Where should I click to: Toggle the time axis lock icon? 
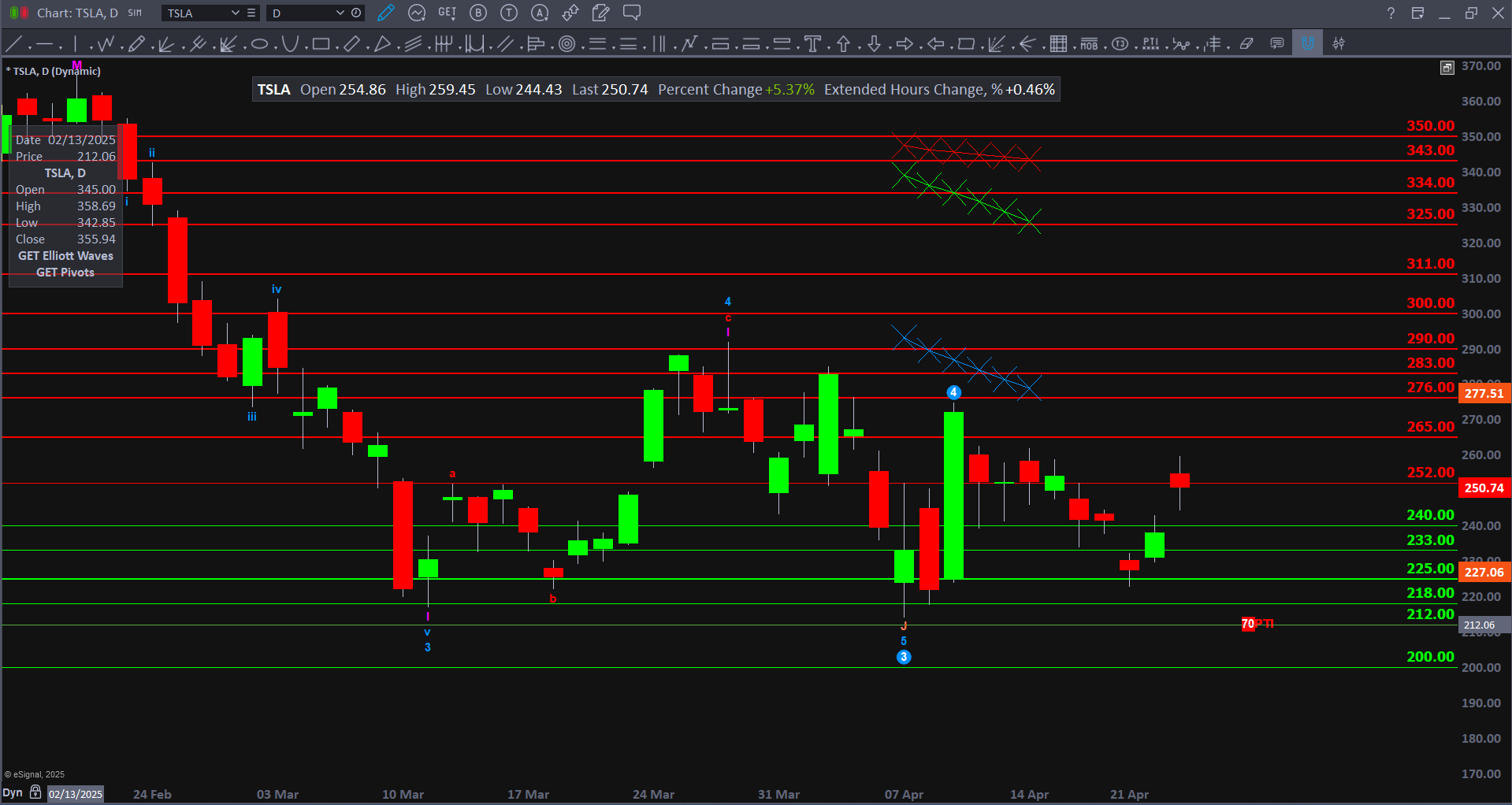pyautogui.click(x=35, y=792)
